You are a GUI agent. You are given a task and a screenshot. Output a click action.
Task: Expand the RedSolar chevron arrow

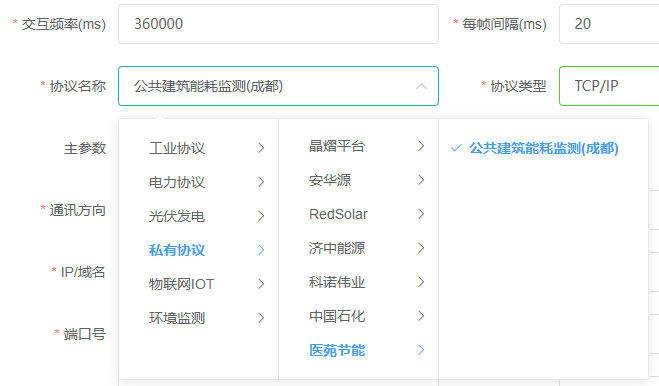click(x=421, y=214)
